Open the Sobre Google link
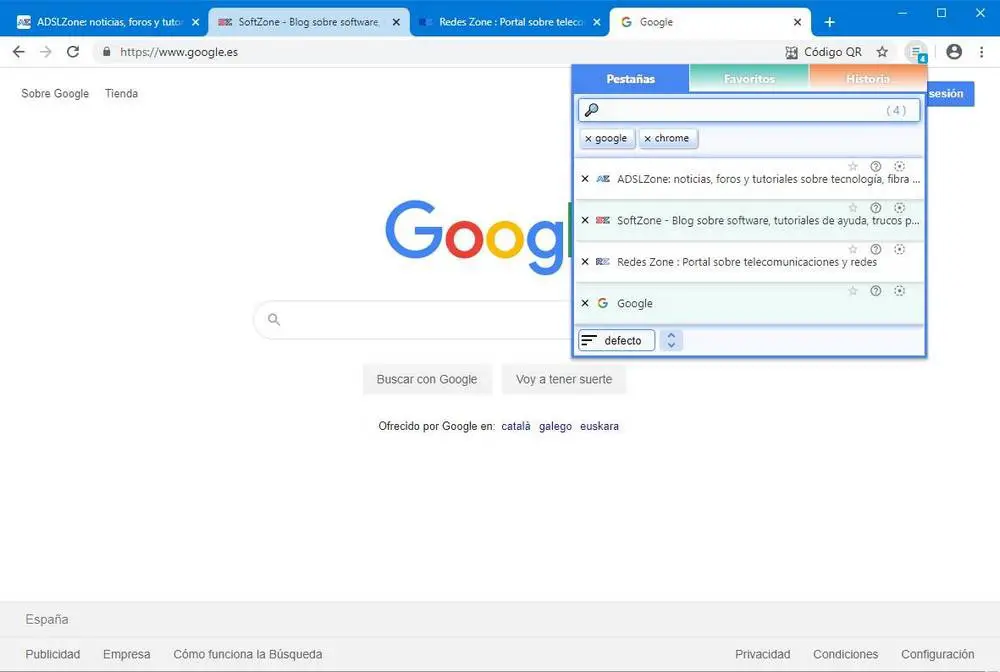This screenshot has width=1000, height=672. tap(55, 93)
